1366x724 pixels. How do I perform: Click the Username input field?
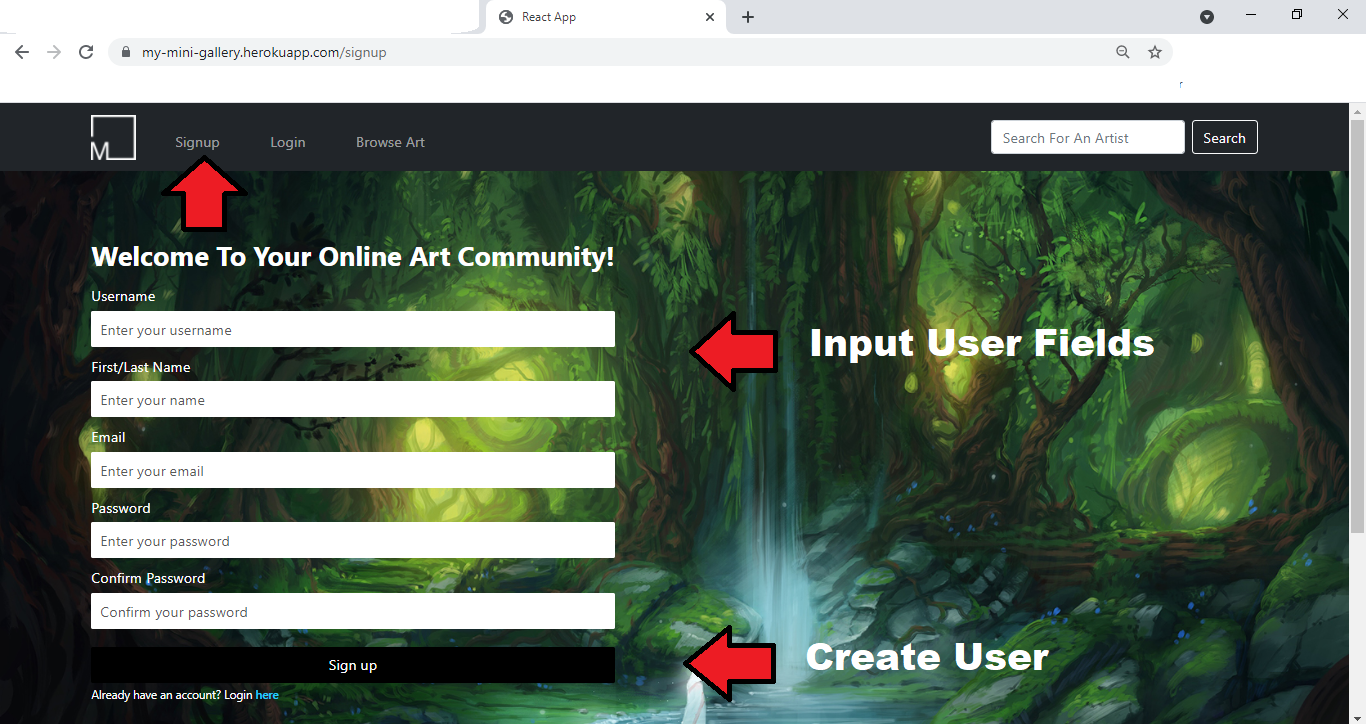(x=353, y=330)
